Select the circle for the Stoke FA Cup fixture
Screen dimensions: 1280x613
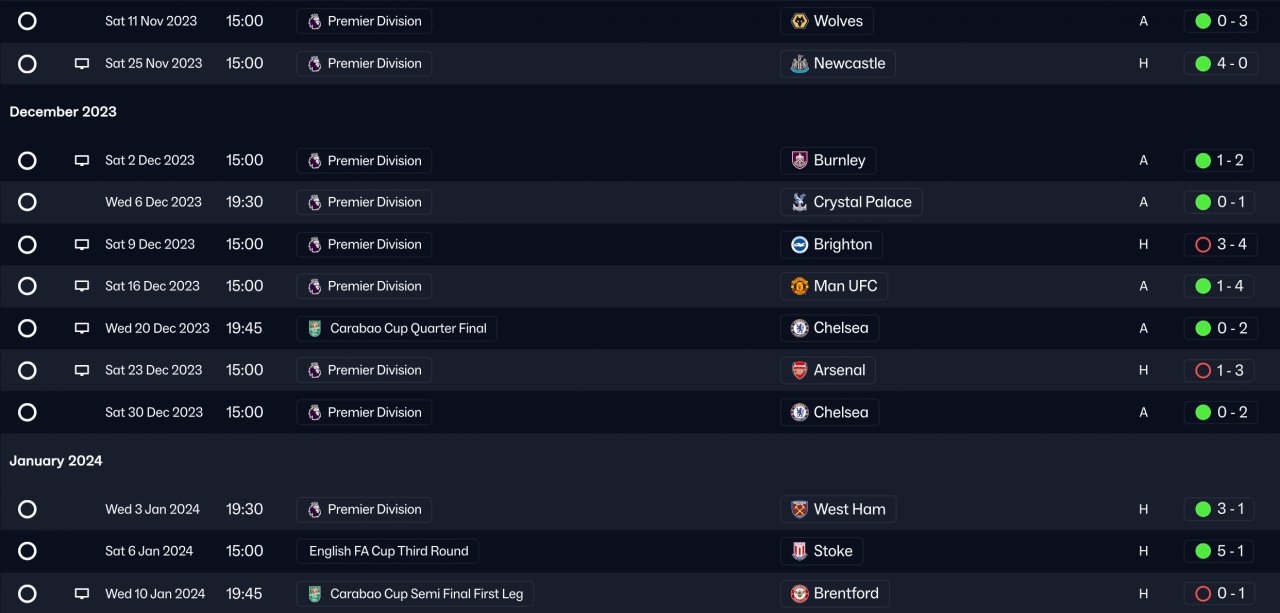coord(27,551)
